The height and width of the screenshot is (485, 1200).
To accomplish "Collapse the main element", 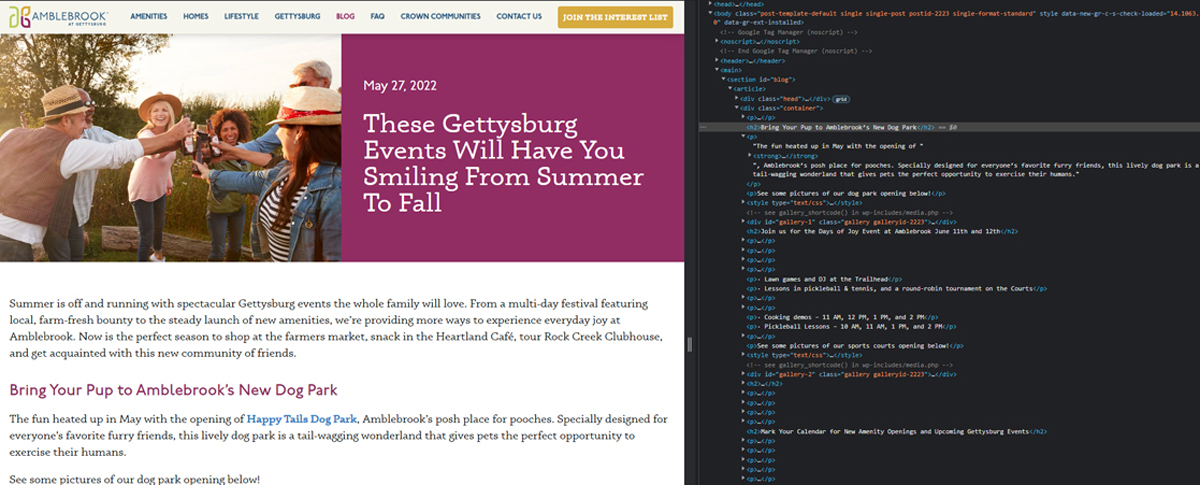I will 718,70.
